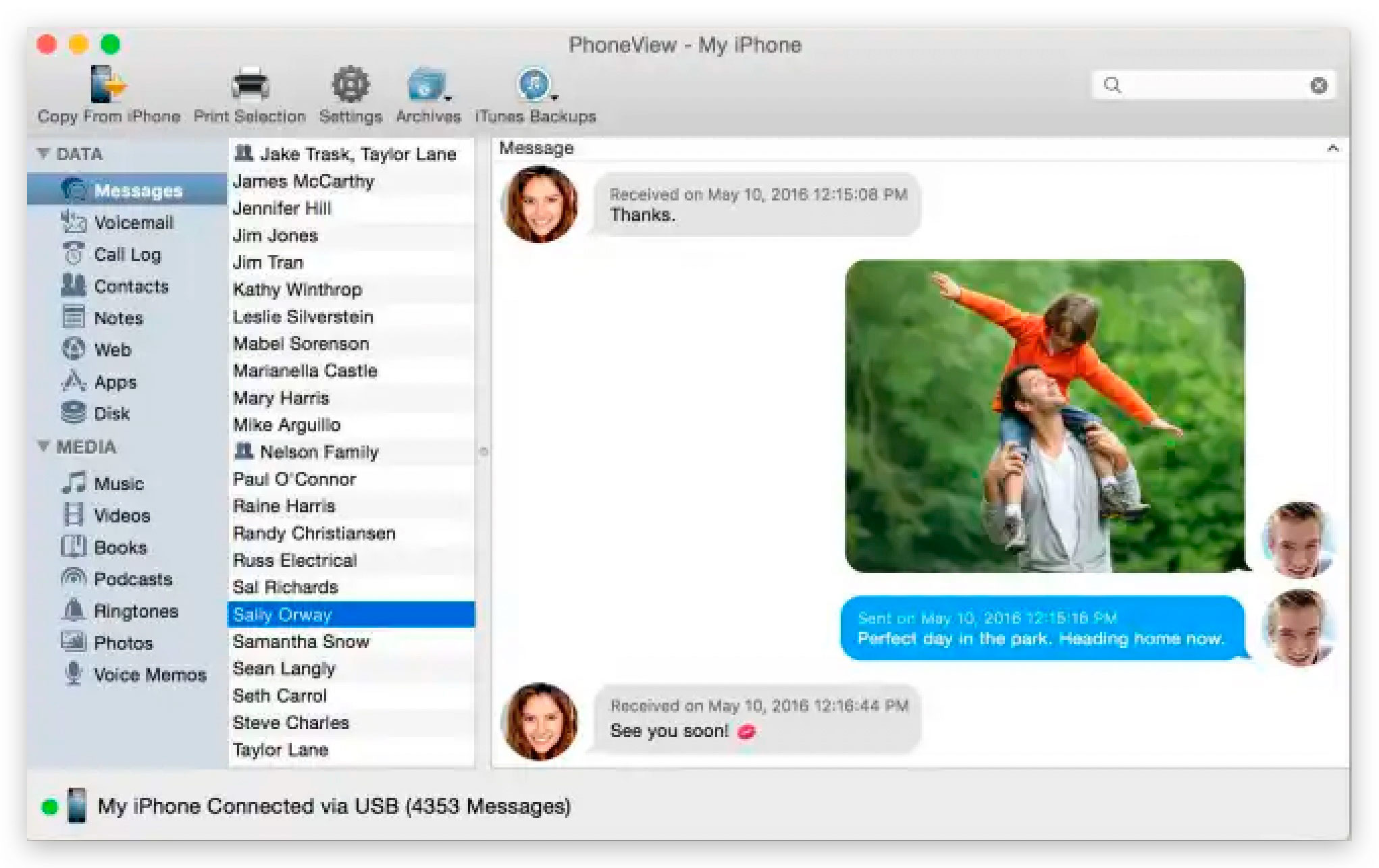Collapse the DATA section triangle
Screen dimensions: 1379x868
click(x=43, y=153)
